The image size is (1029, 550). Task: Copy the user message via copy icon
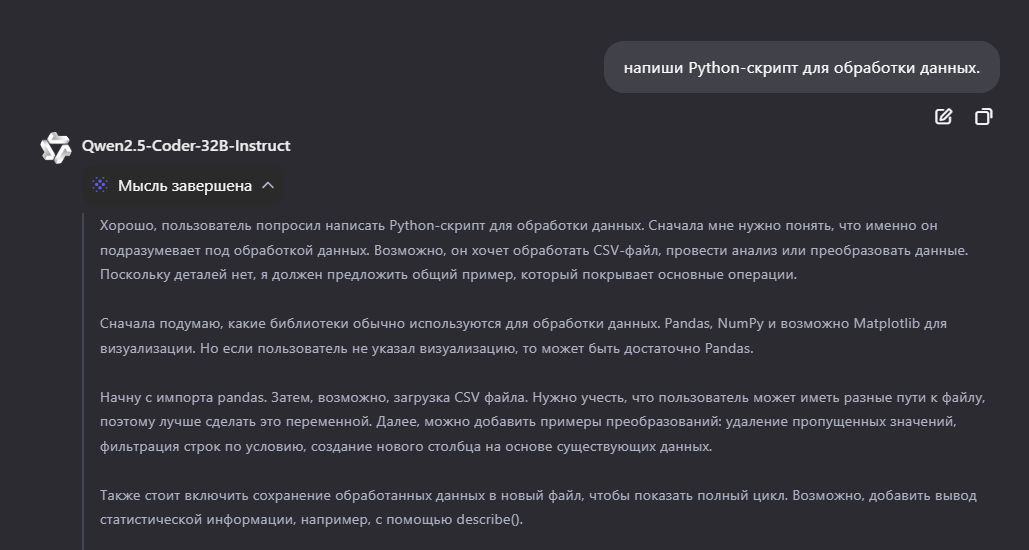click(x=983, y=117)
